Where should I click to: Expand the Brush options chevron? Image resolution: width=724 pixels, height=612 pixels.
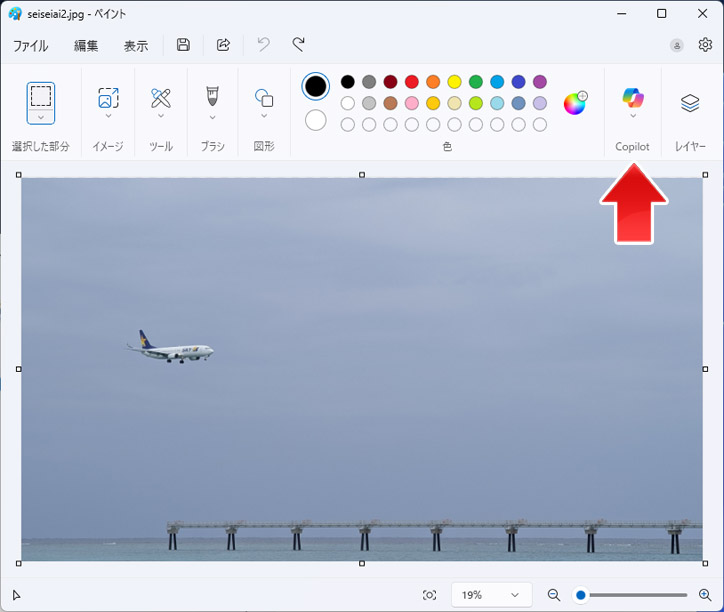pyautogui.click(x=212, y=117)
